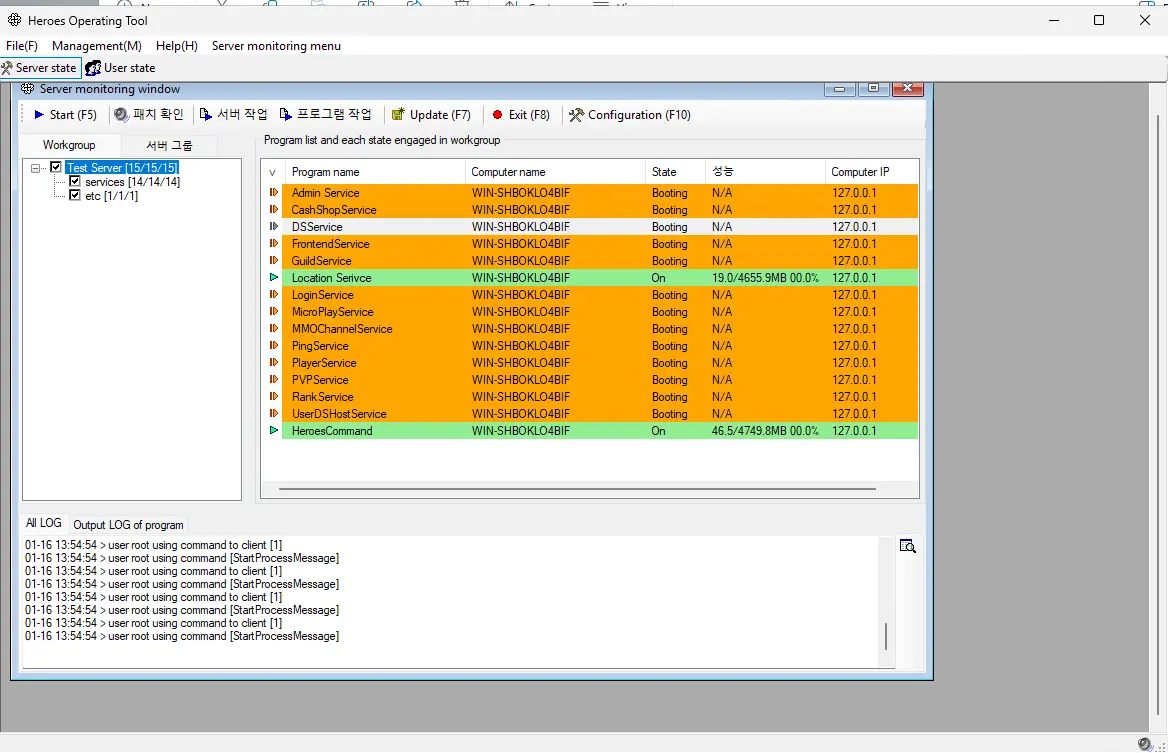
Task: Switch to the 서버 그룹 tab
Action: [x=169, y=145]
